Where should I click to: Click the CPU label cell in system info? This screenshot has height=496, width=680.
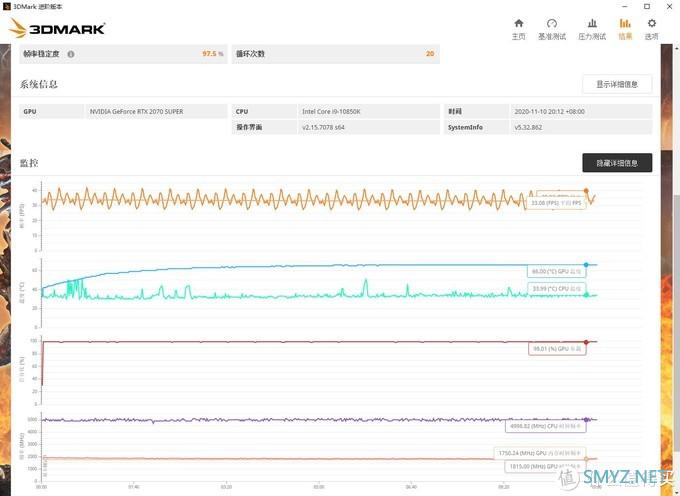264,111
